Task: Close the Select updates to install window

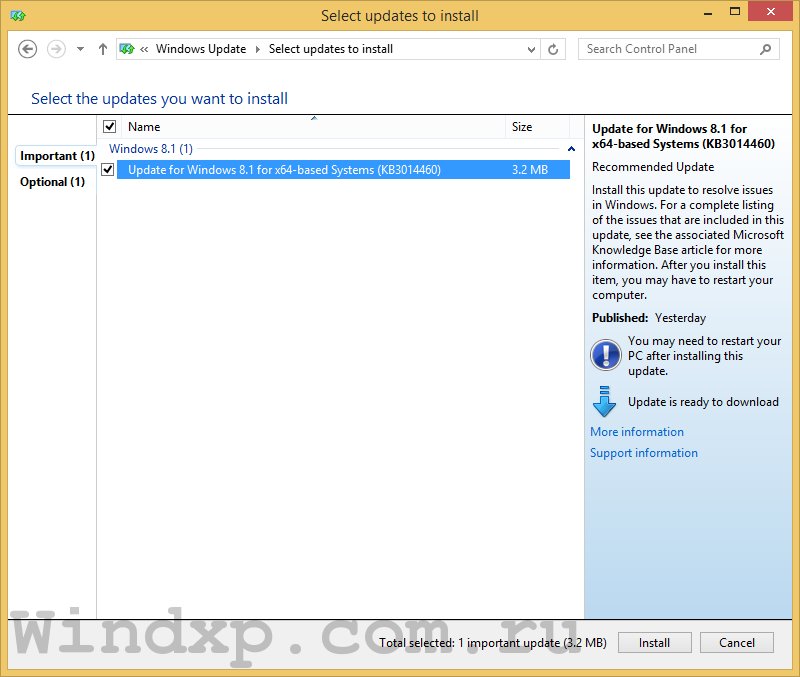Action: pos(770,12)
